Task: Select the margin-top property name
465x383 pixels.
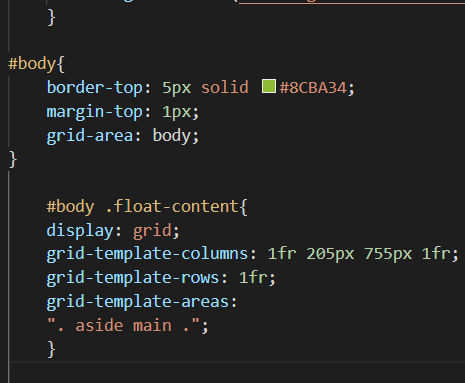Action: [94, 112]
